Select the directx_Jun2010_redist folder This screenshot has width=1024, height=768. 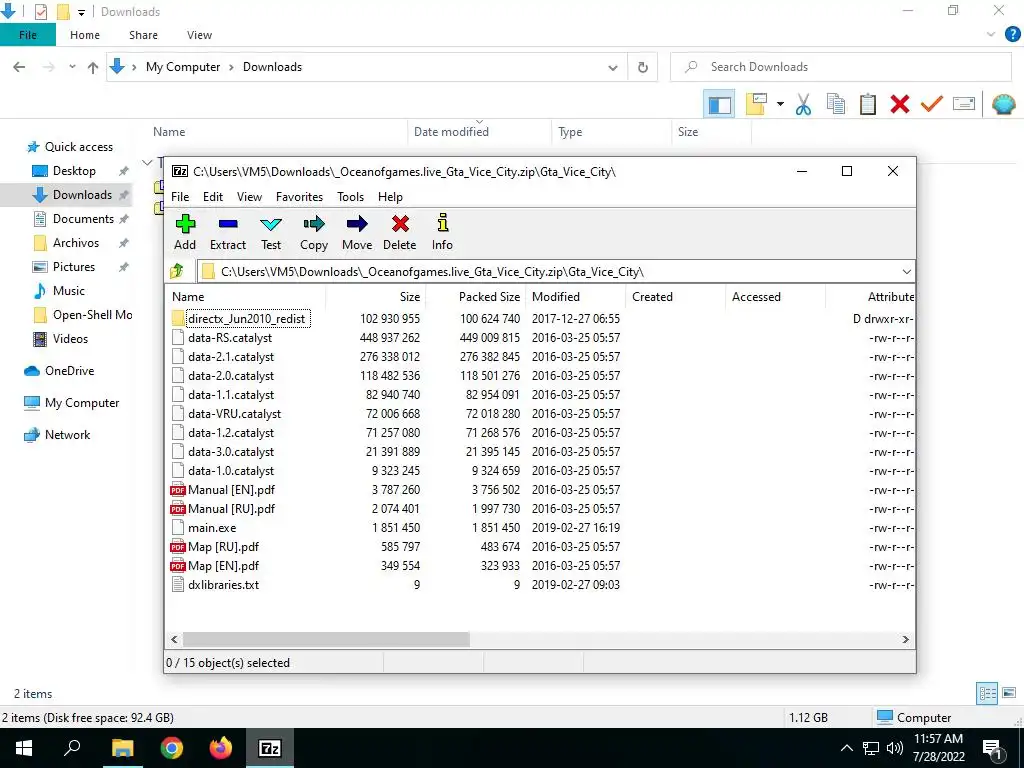tap(246, 319)
